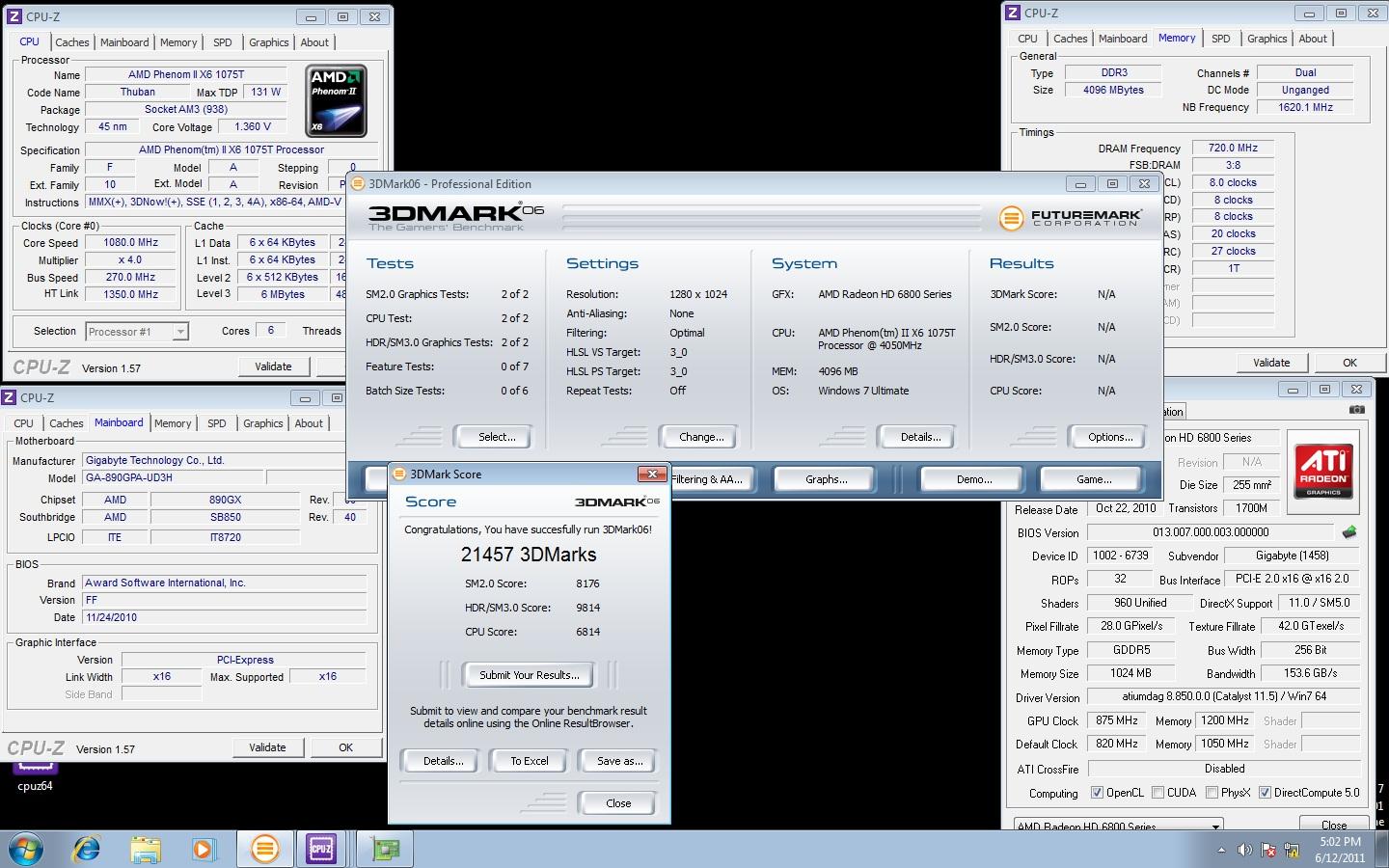The image size is (1389, 868).
Task: Click Validate in the CPU tab CPU-Z window
Action: pos(273,366)
